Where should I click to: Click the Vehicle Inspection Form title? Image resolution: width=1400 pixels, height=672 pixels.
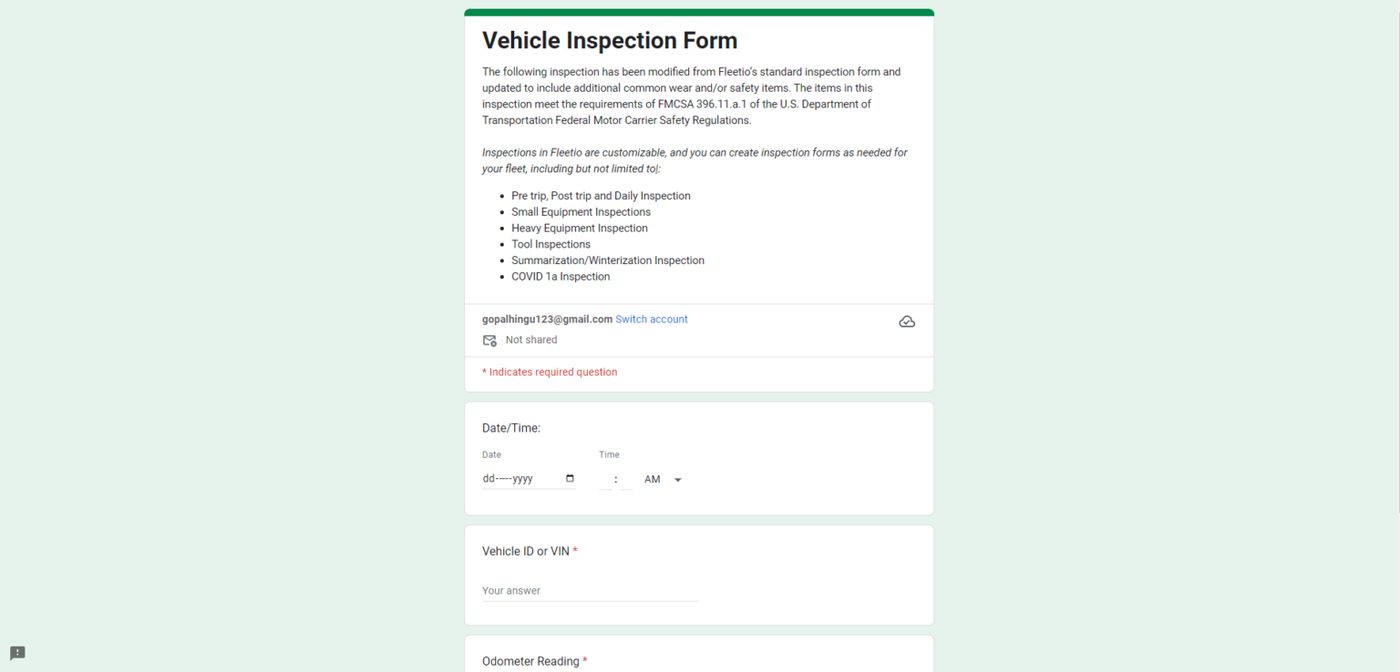point(610,41)
